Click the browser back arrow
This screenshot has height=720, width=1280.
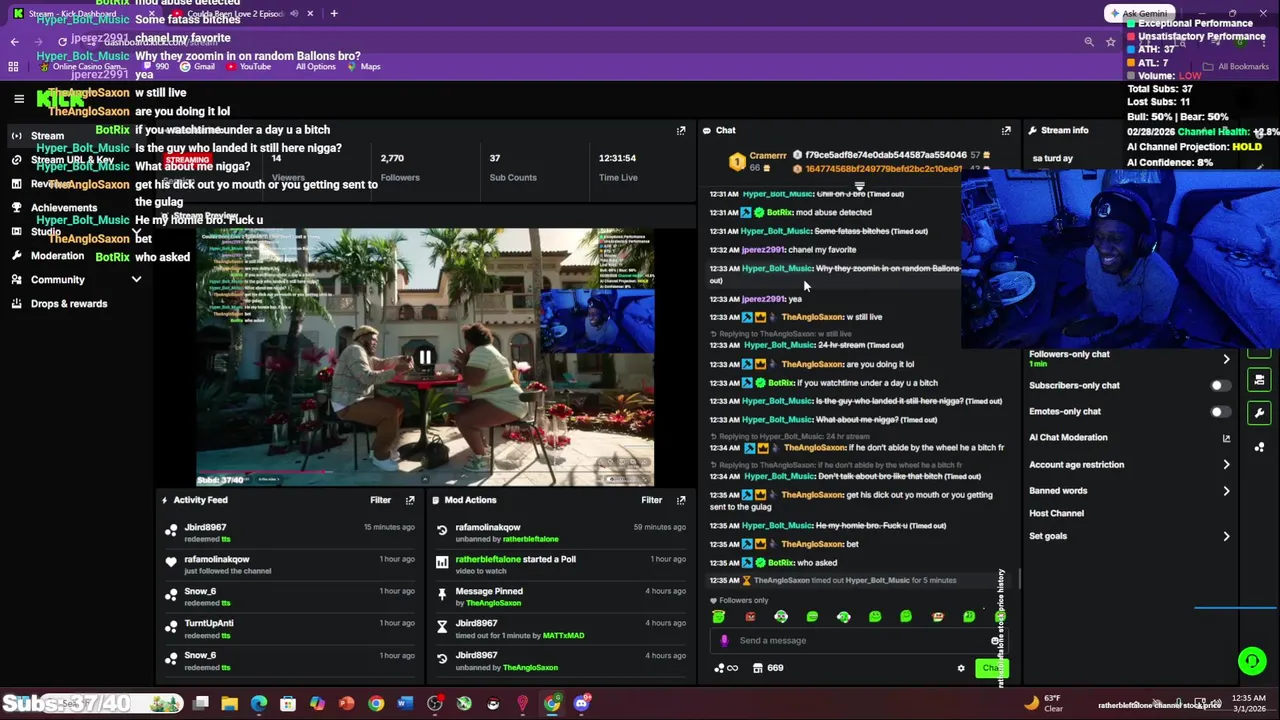click(14, 42)
